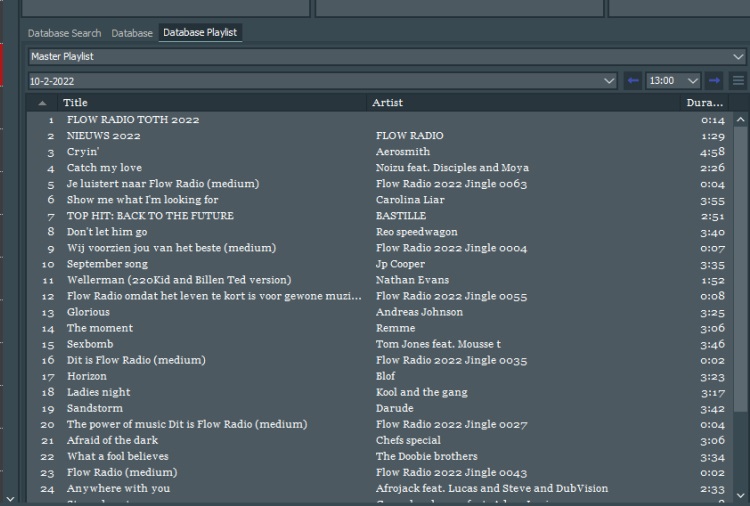This screenshot has height=506, width=750.
Task: Sort by the Title column header
Action: (210, 102)
